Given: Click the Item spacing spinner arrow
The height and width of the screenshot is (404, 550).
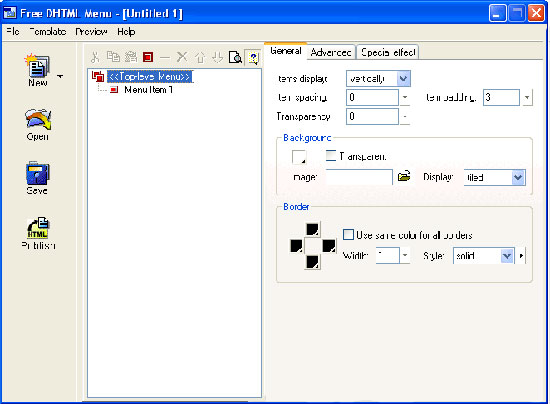Looking at the screenshot, I should click(x=405, y=97).
